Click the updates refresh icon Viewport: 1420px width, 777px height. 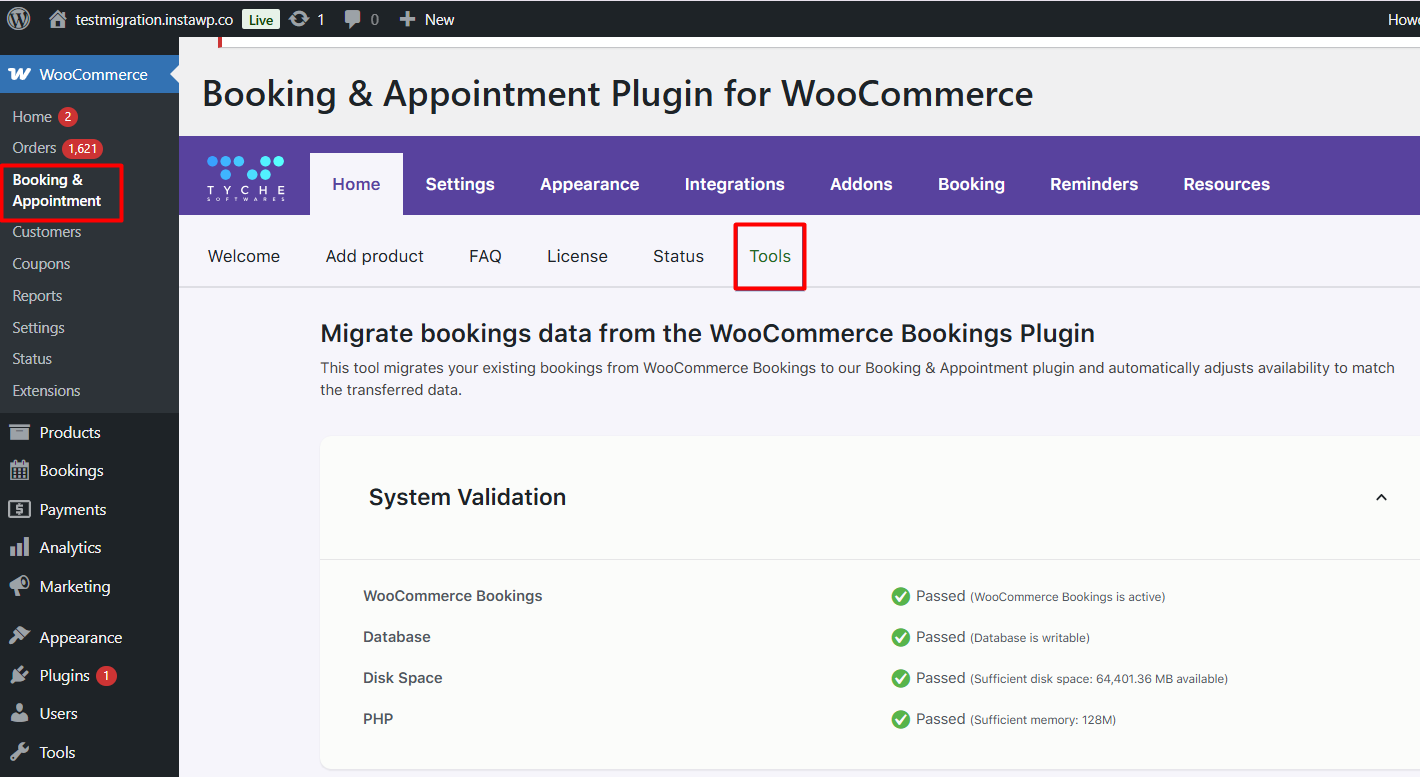point(298,19)
